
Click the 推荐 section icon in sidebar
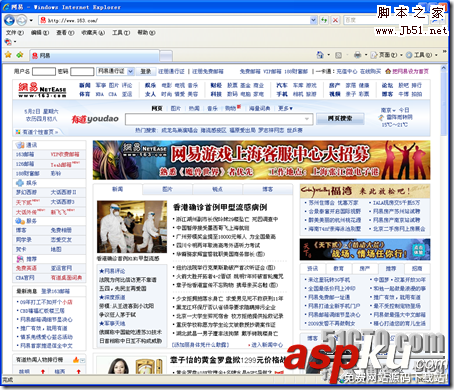click(x=20, y=259)
